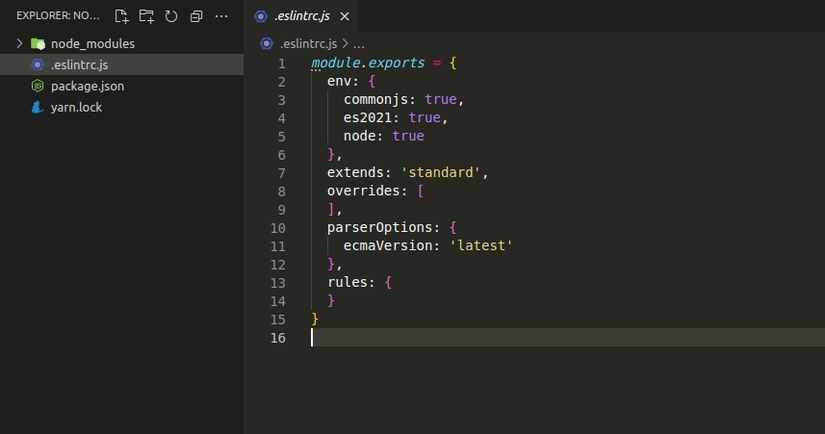The height and width of the screenshot is (434, 825).
Task: Click the word 'exports' on line 1
Action: 396,63
